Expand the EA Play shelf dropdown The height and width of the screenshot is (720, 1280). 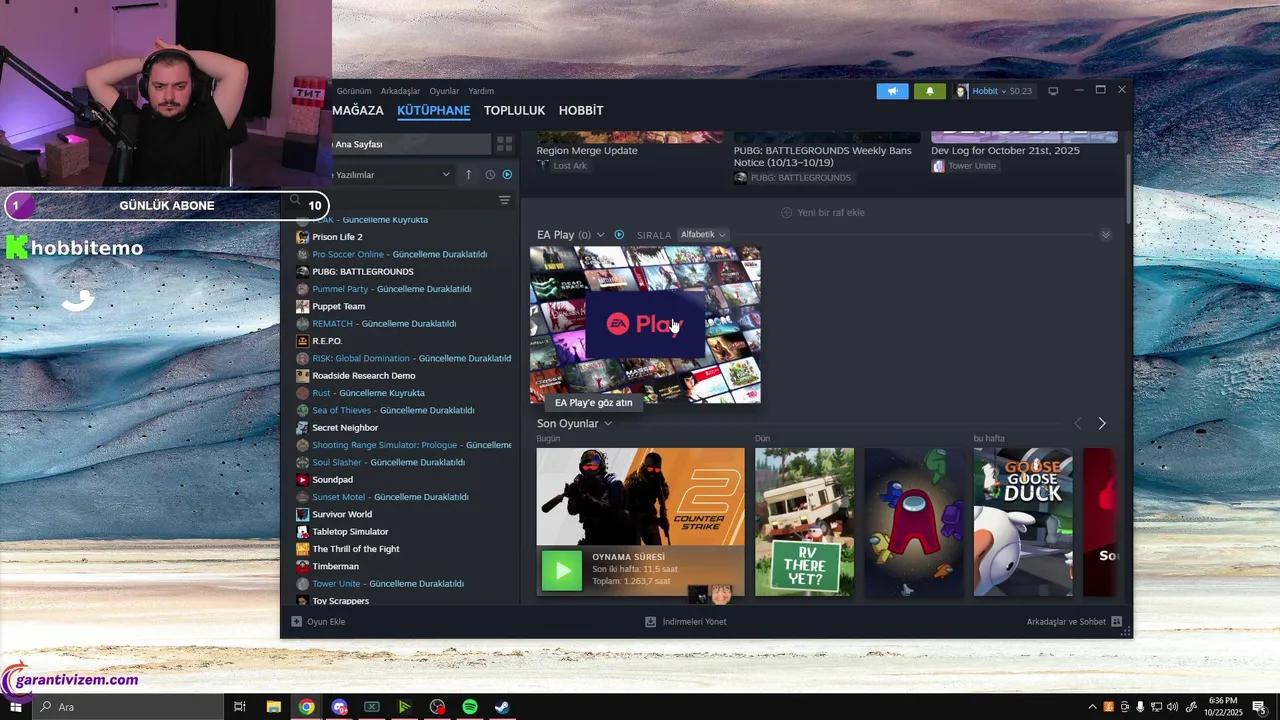[600, 235]
